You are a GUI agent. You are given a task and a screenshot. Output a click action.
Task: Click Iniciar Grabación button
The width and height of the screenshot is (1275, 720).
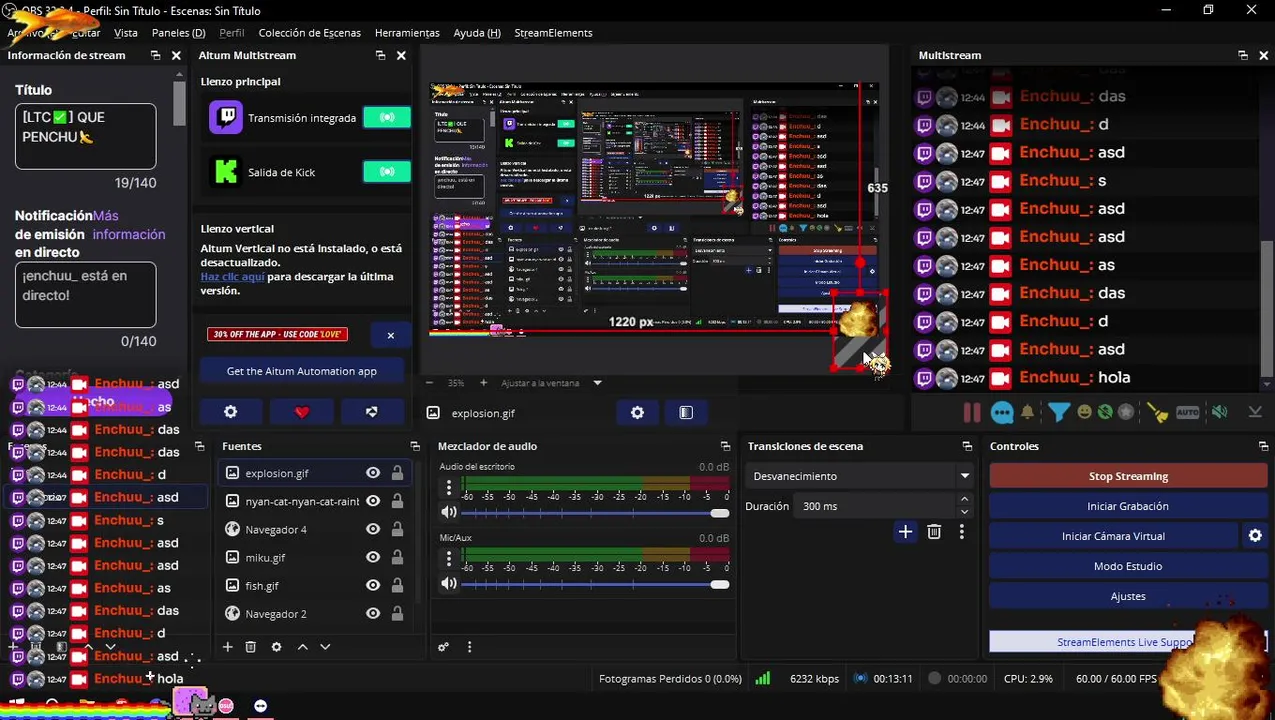[1128, 506]
